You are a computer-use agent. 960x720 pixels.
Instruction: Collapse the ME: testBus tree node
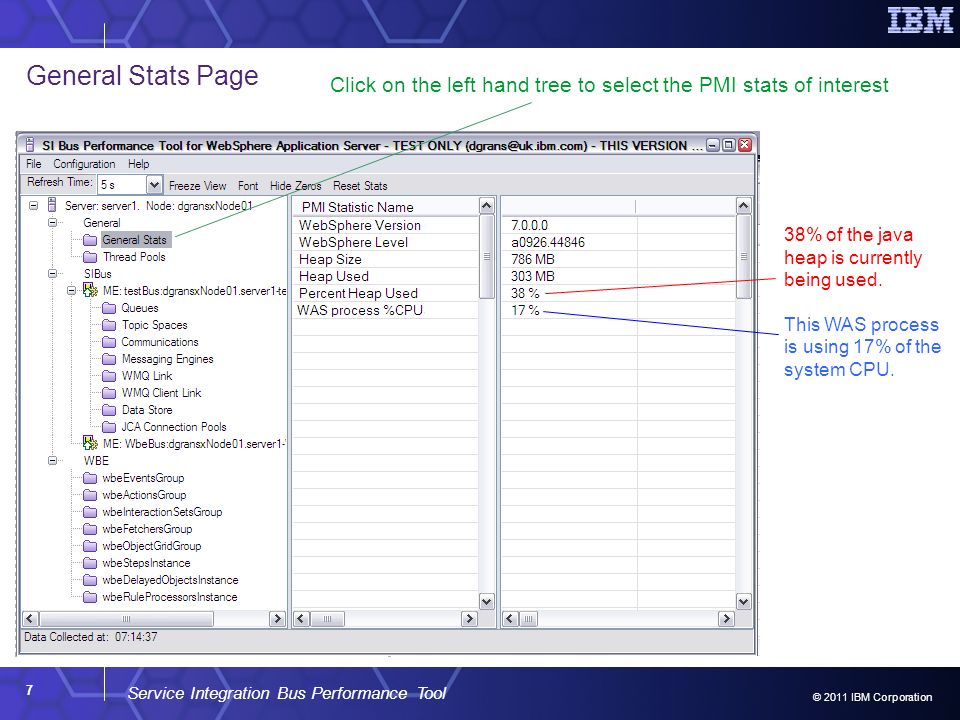72,291
